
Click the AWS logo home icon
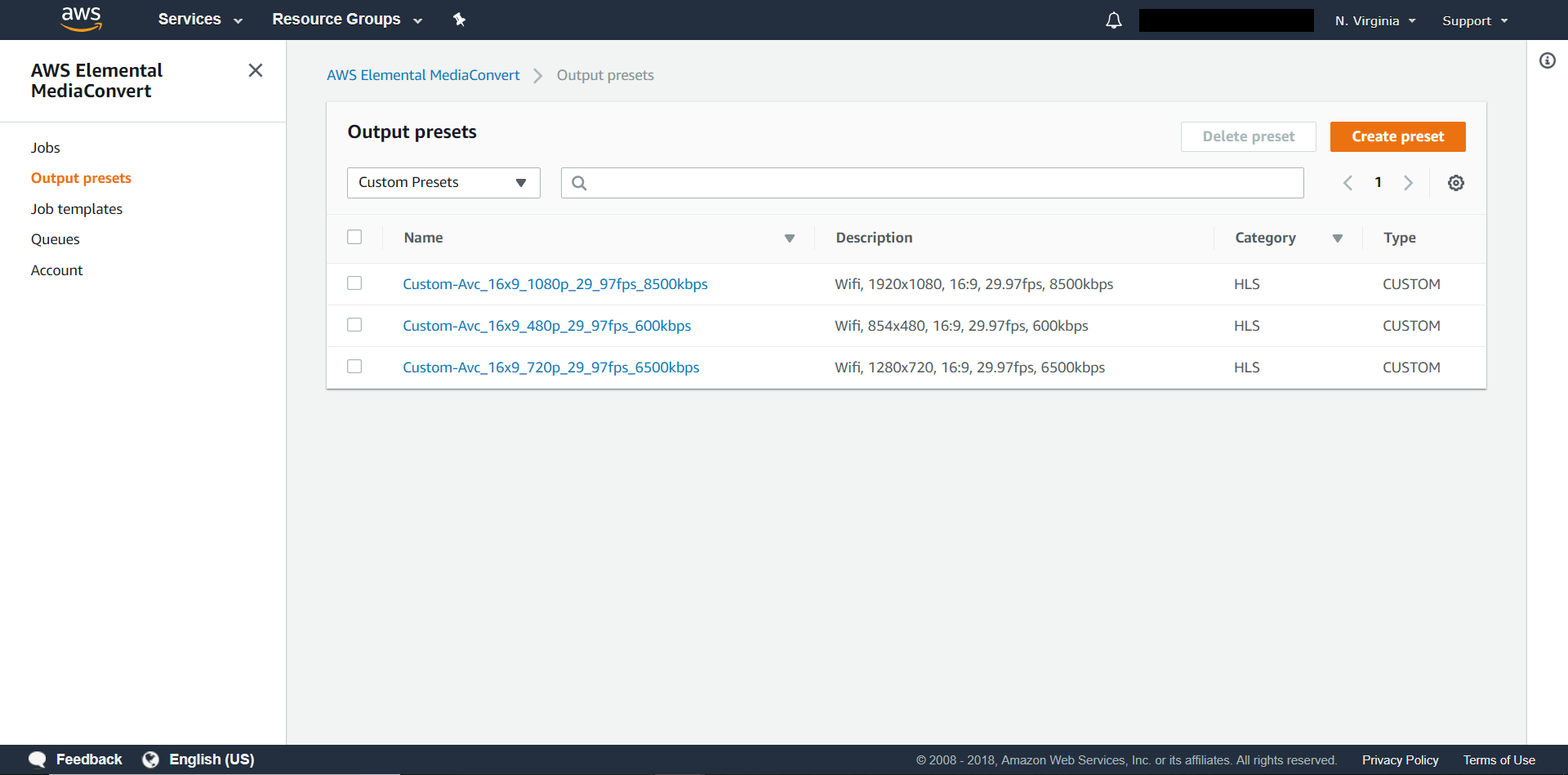82,19
